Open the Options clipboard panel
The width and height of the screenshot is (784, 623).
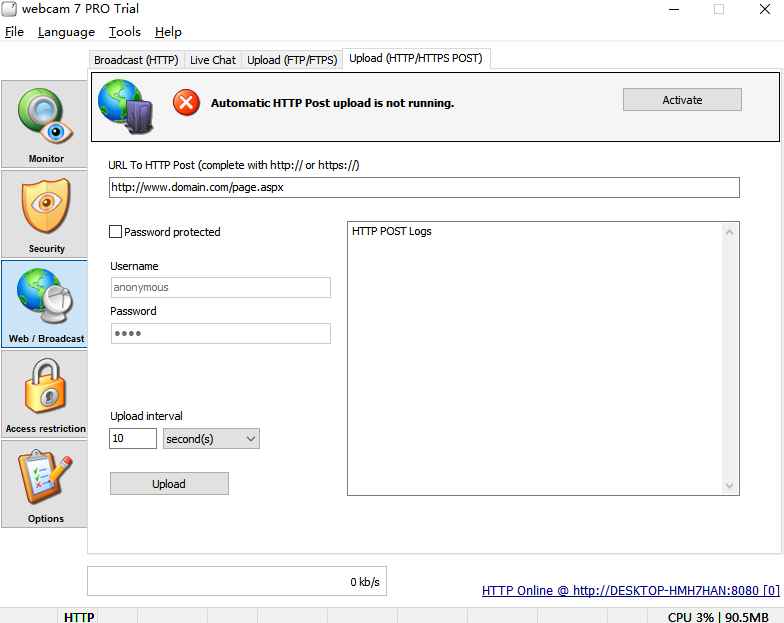click(44, 484)
